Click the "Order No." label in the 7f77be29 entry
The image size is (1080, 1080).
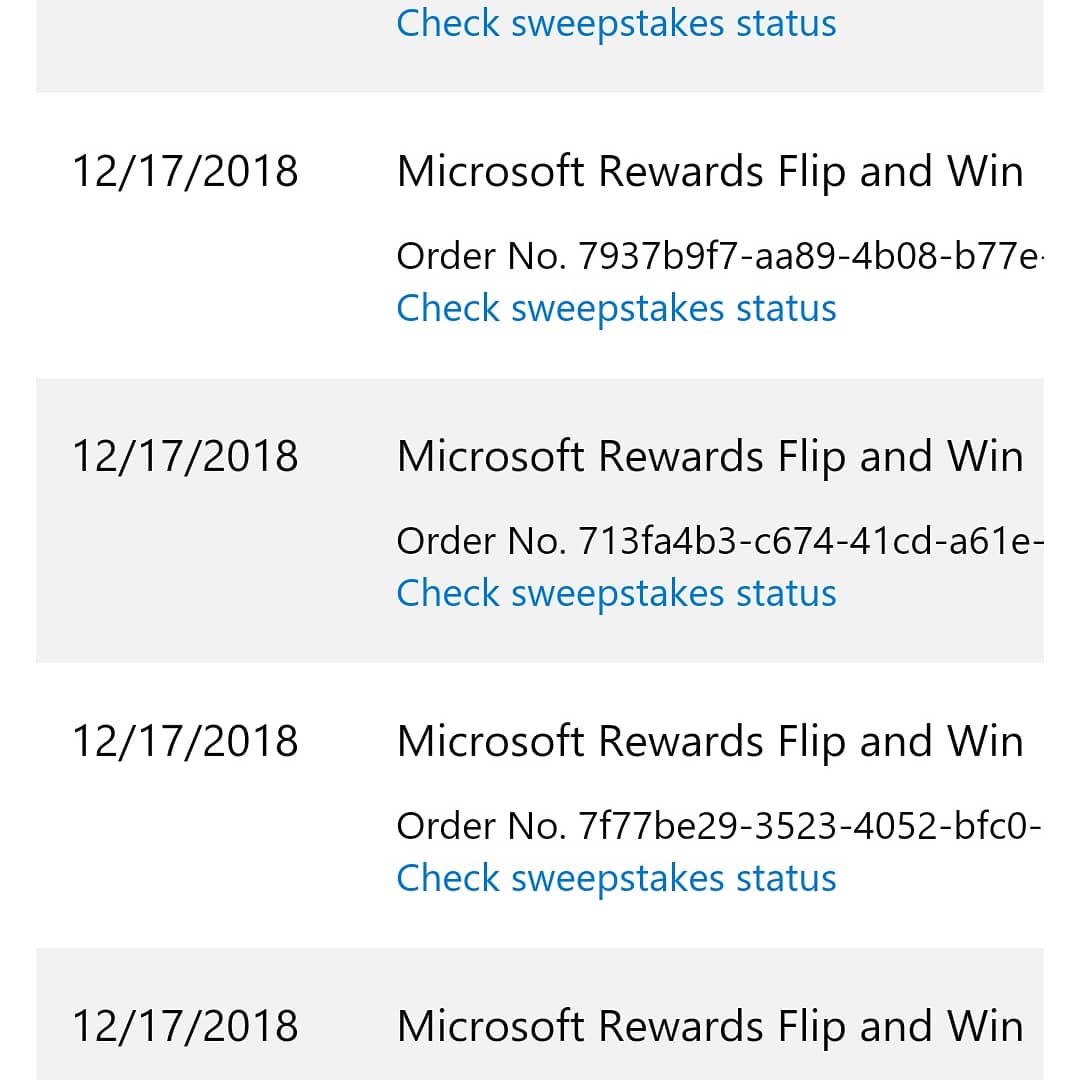pyautogui.click(x=481, y=826)
